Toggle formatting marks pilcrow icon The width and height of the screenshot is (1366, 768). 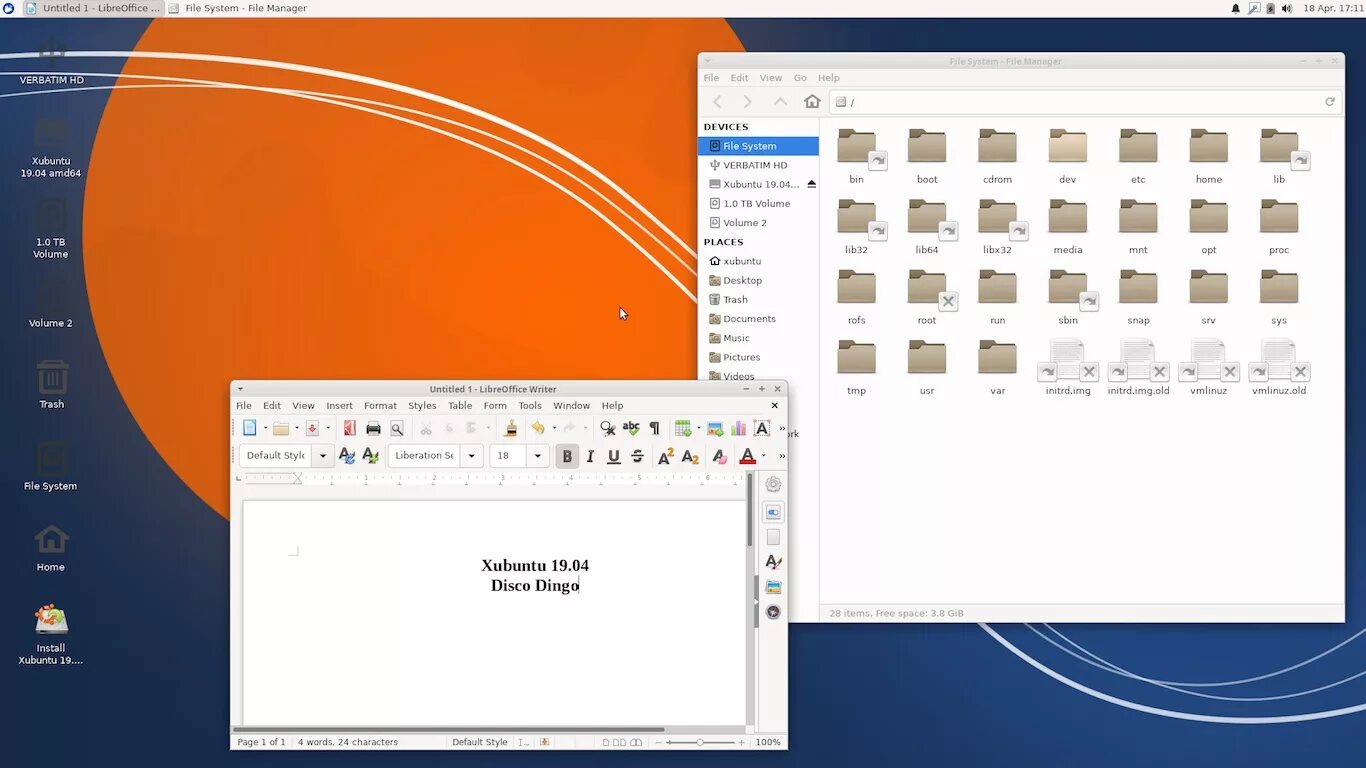tap(654, 428)
